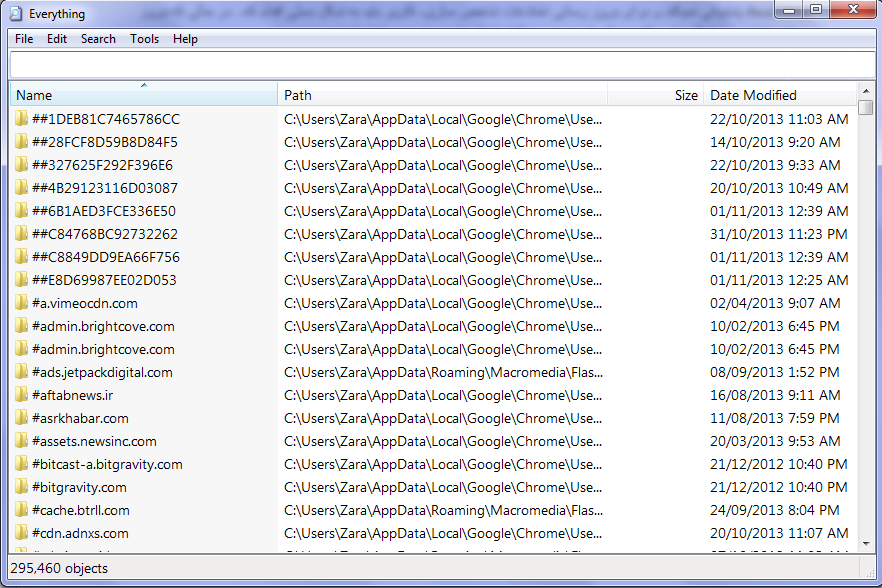Click the vertical scrollbar thumb

point(866,107)
